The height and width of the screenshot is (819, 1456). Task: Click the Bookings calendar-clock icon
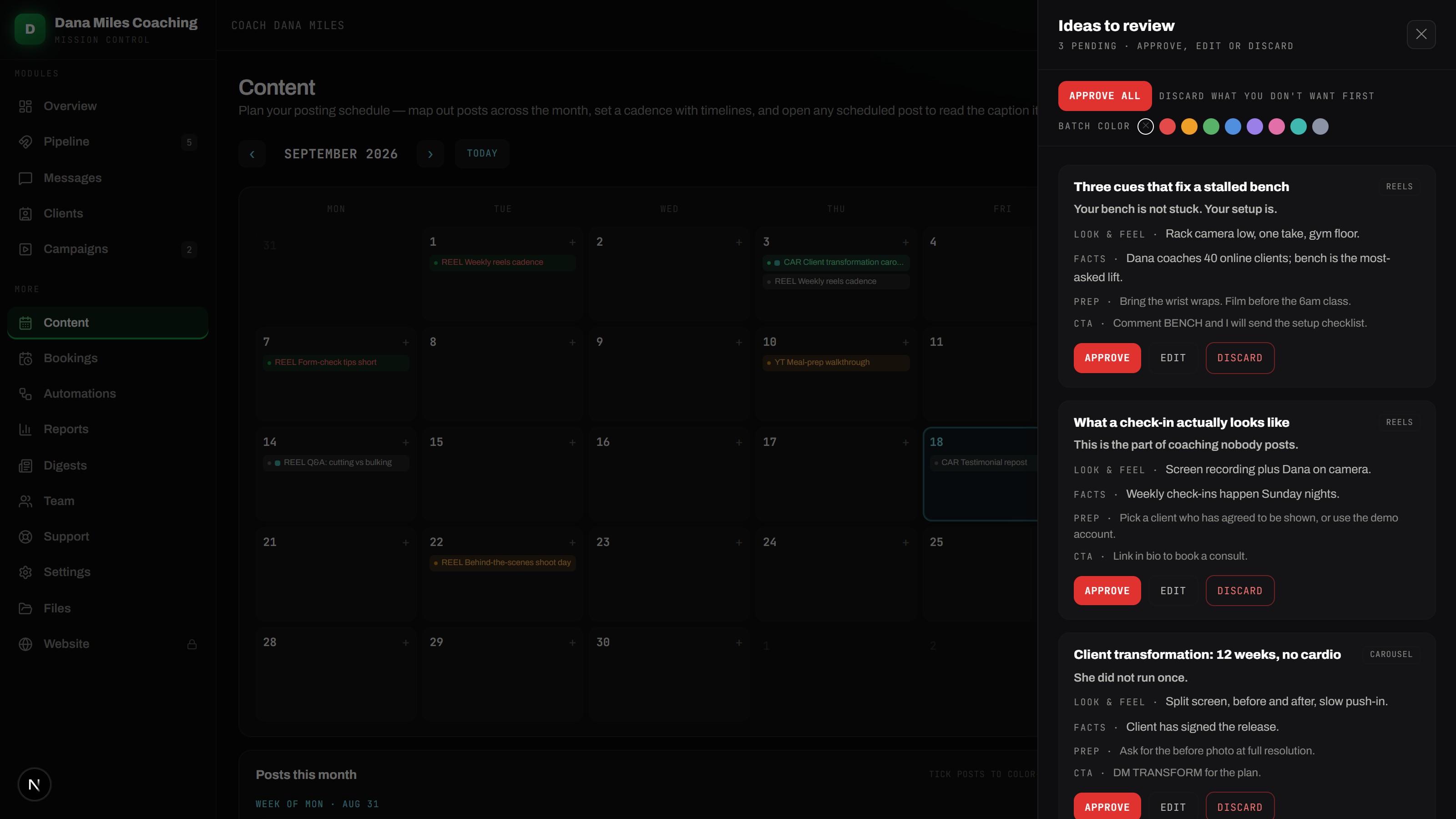[x=25, y=359]
